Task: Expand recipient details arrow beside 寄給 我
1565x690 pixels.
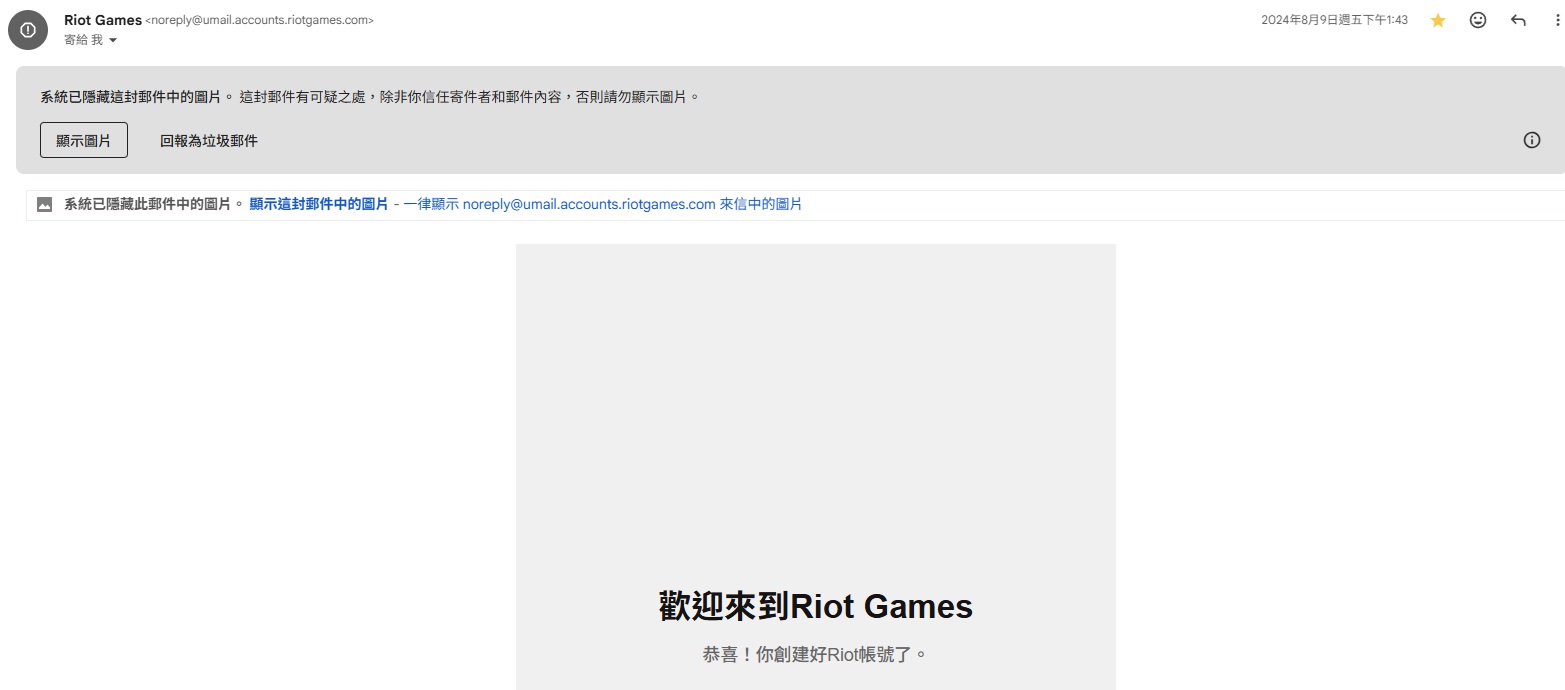Action: 112,40
